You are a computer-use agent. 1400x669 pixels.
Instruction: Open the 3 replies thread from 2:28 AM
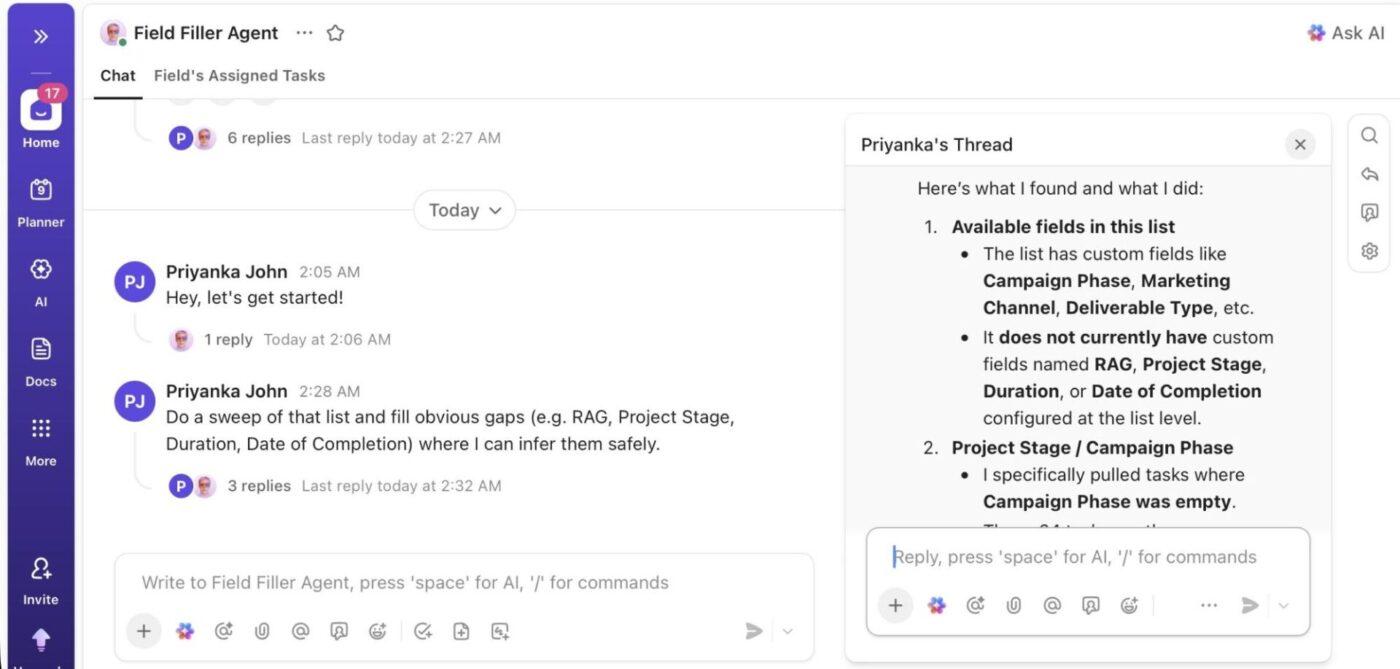click(258, 485)
